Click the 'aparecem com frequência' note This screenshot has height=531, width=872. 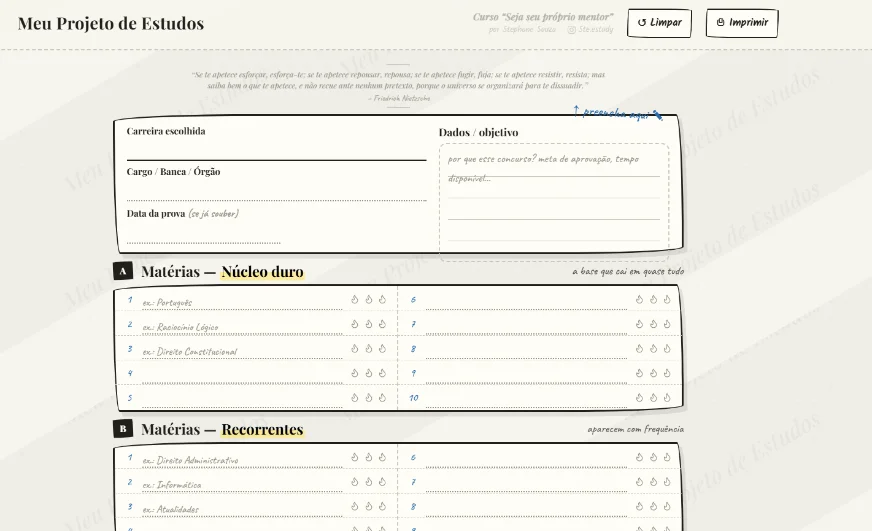pyautogui.click(x=636, y=429)
